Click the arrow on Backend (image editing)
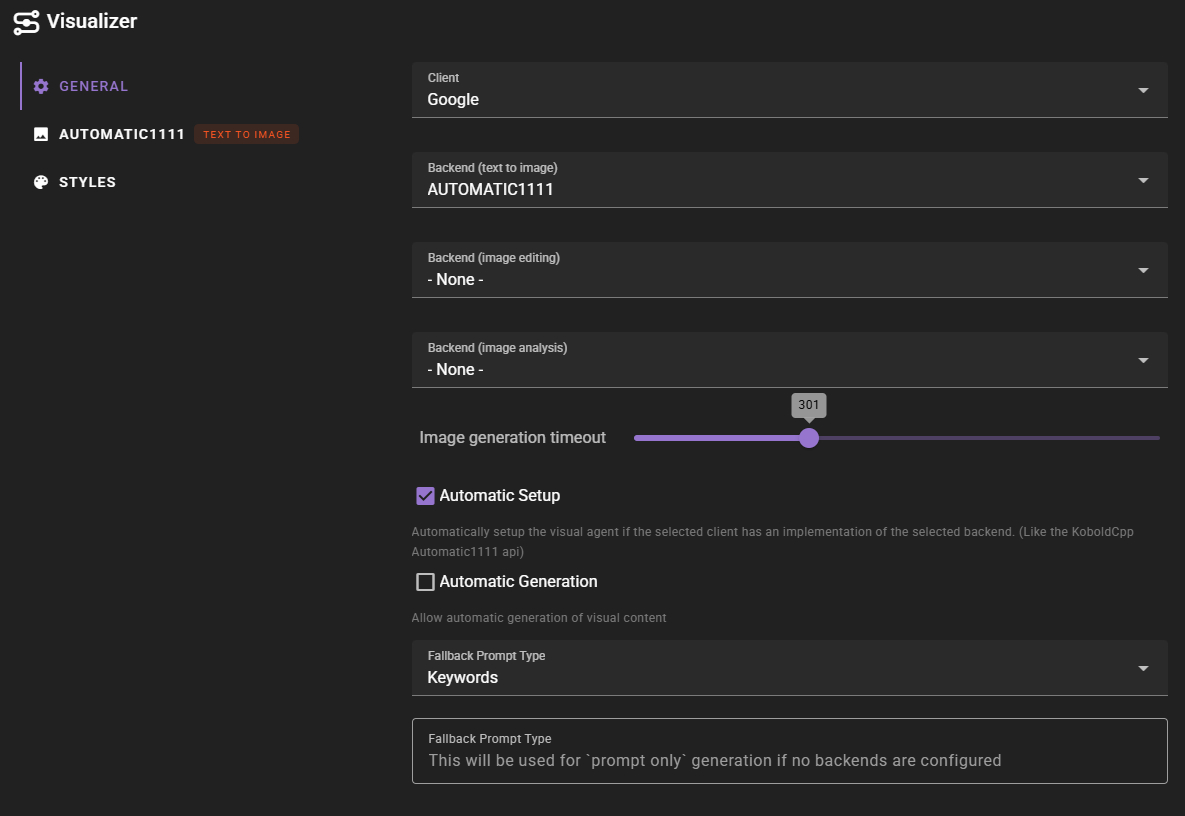The image size is (1185, 816). [x=1142, y=269]
